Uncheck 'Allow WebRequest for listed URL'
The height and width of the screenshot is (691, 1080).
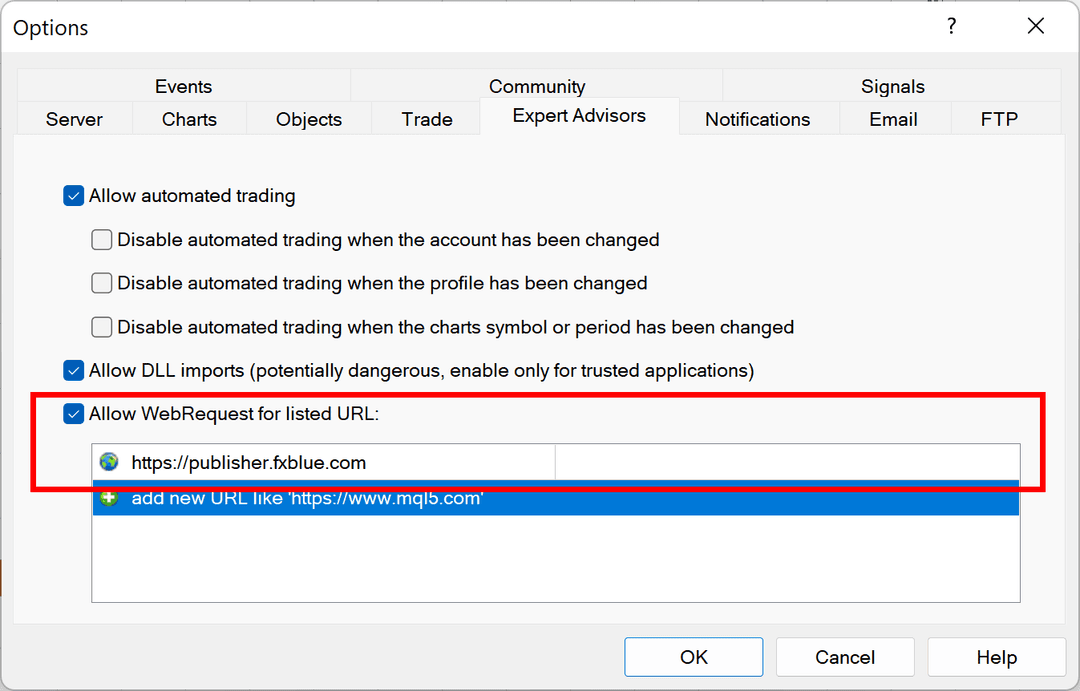pos(73,413)
